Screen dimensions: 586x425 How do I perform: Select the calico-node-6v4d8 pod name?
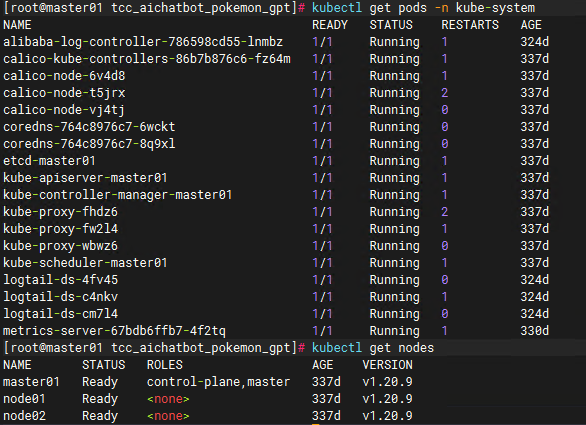(x=64, y=76)
